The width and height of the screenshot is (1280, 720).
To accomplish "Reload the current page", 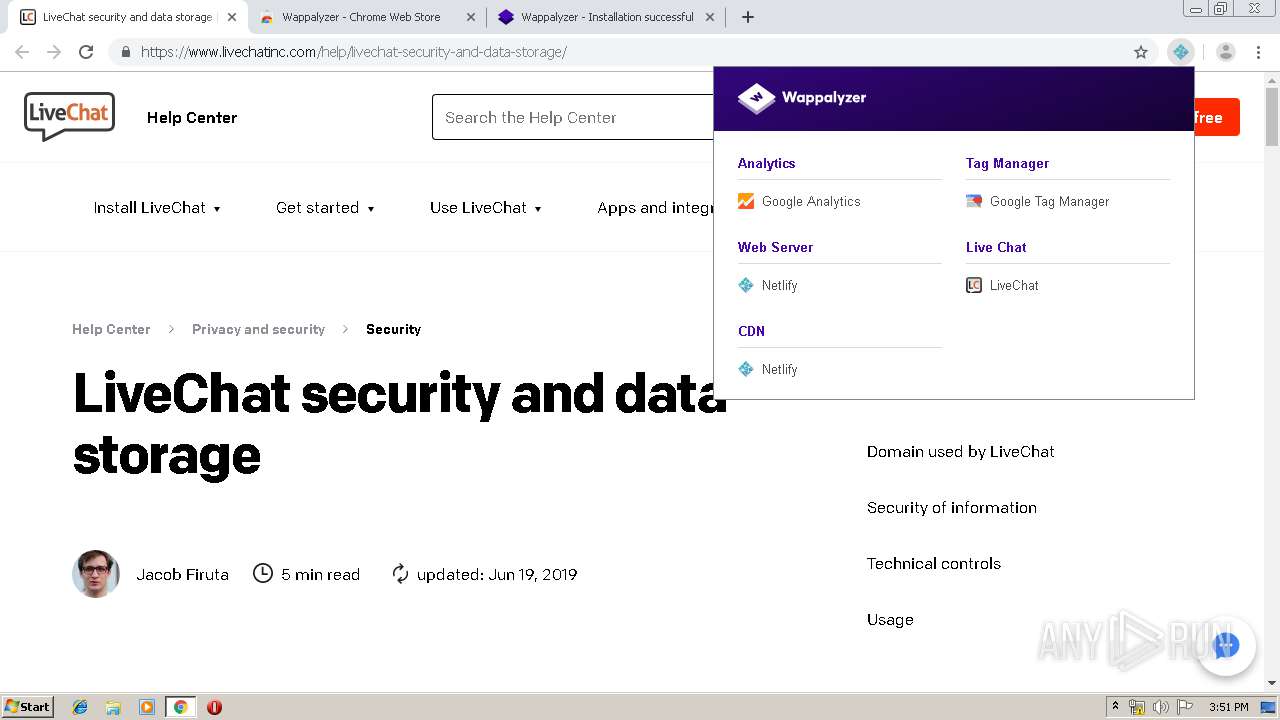I will [86, 52].
